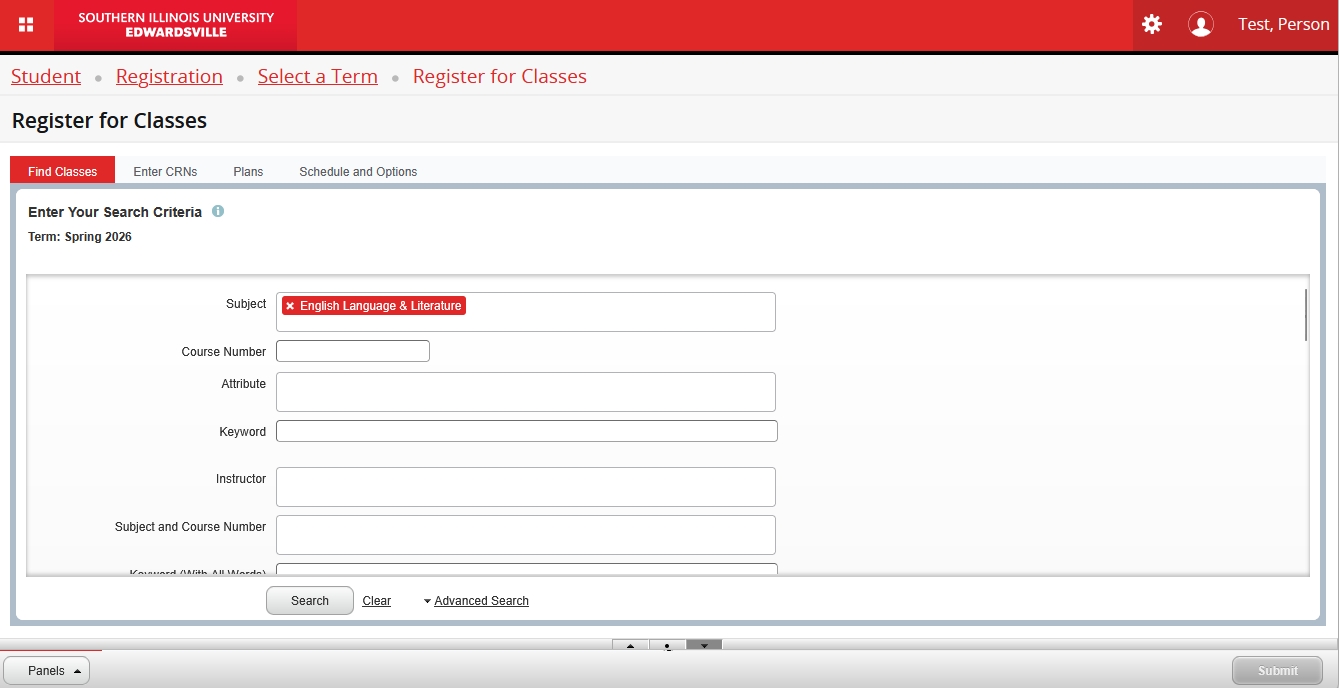This screenshot has width=1339, height=688.
Task: Open the grid menu icon in header
Action: 26,25
